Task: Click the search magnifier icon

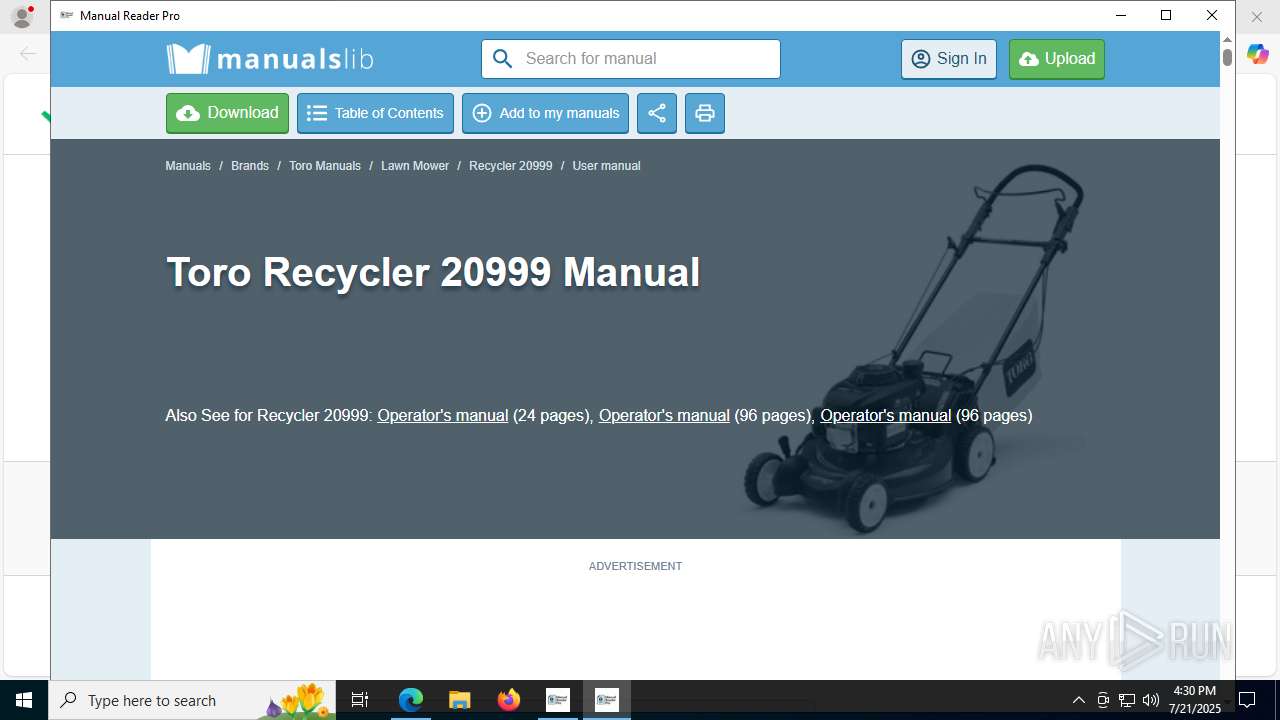Action: coord(503,59)
